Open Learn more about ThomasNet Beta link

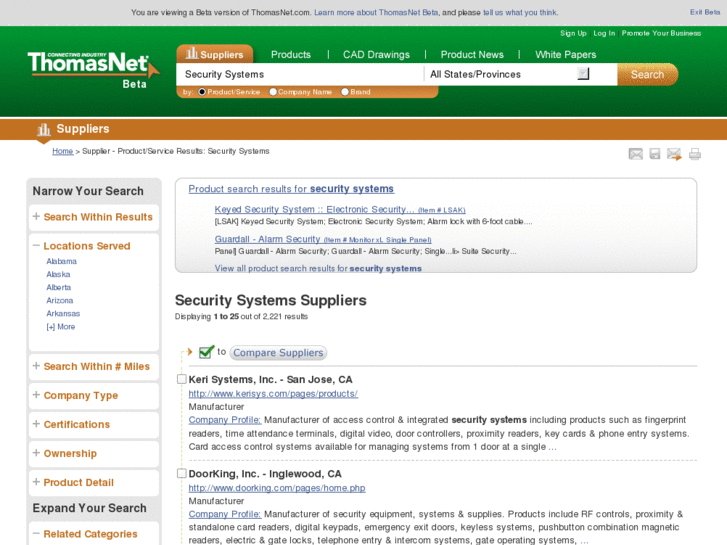[x=376, y=13]
